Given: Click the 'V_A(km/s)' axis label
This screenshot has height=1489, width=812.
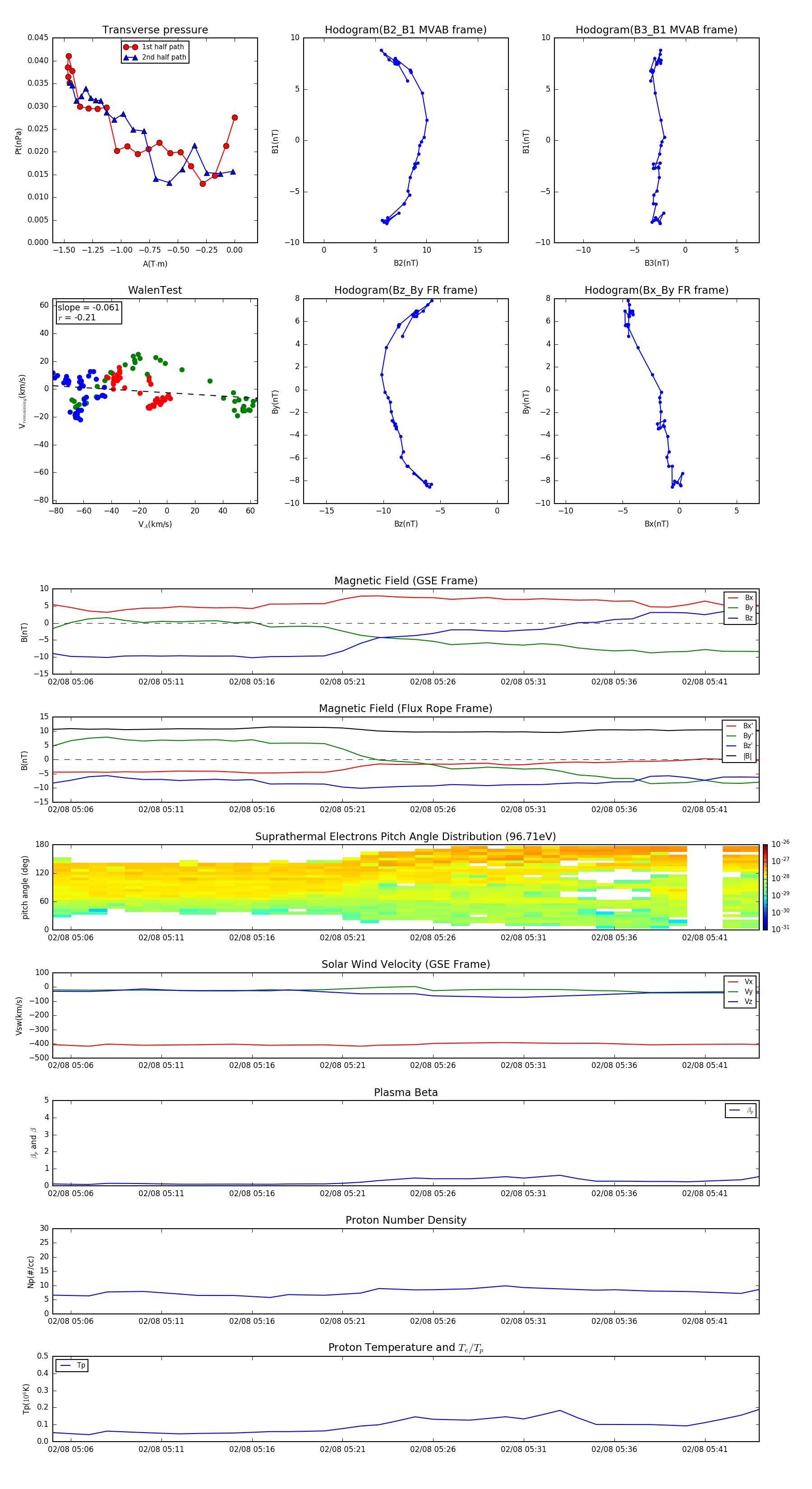Looking at the screenshot, I should (x=155, y=524).
